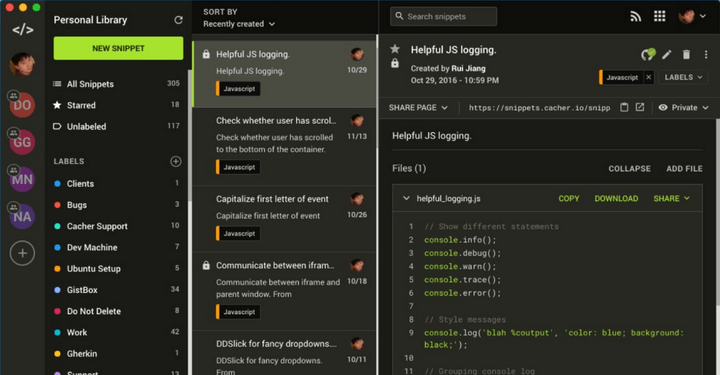Collapse the helpful_logging.js file chevron
The image size is (720, 375).
406,198
